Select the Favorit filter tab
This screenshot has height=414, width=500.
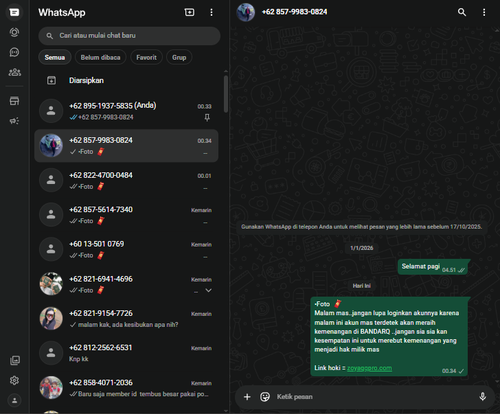pos(146,57)
